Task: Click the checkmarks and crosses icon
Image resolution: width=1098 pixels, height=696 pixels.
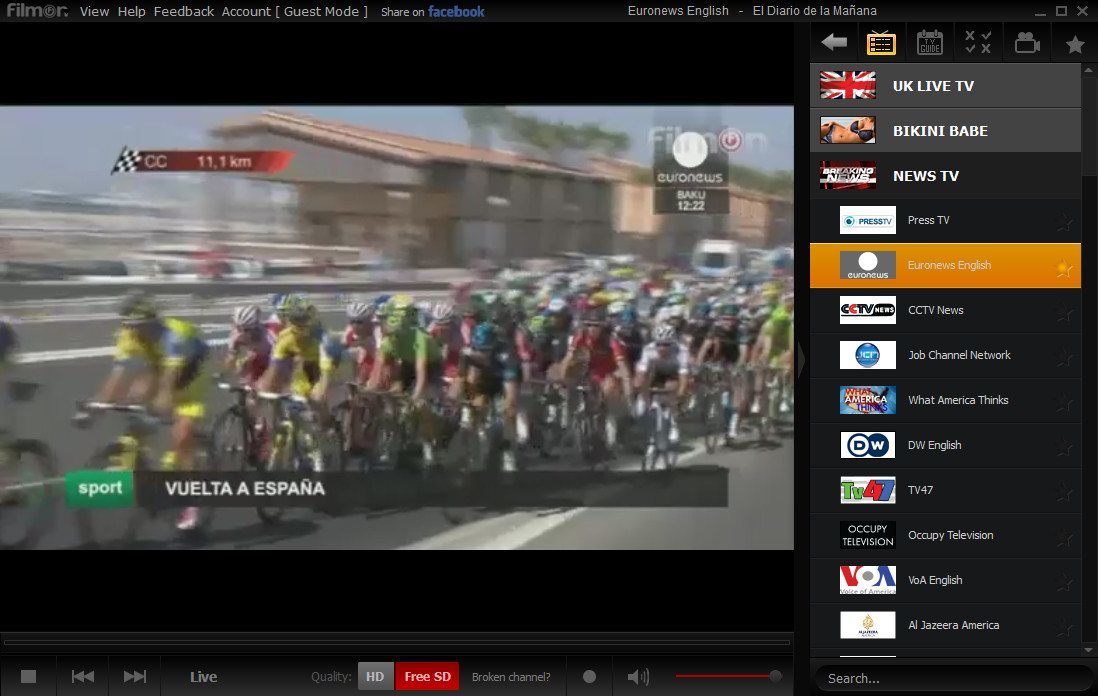Action: coord(977,43)
